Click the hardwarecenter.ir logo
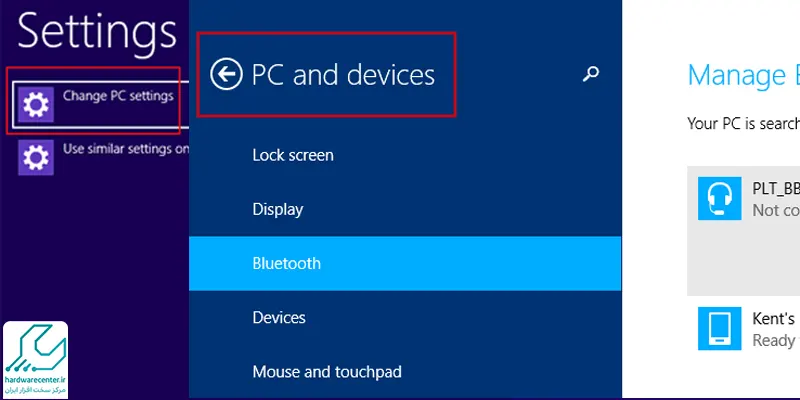Screen dimensions: 800x400 35,359
